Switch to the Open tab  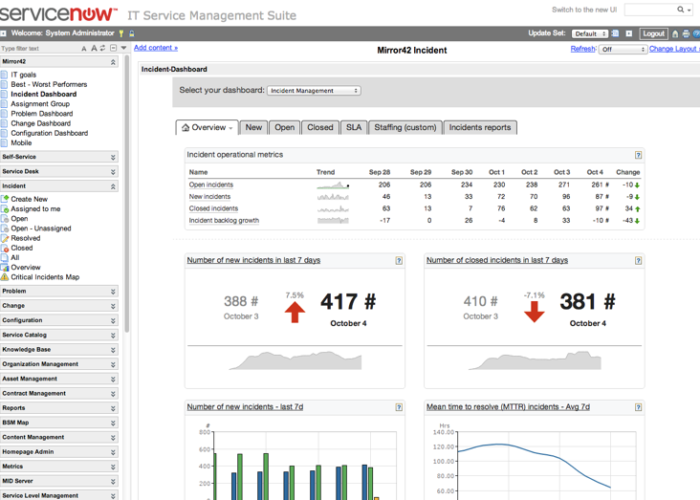point(284,128)
